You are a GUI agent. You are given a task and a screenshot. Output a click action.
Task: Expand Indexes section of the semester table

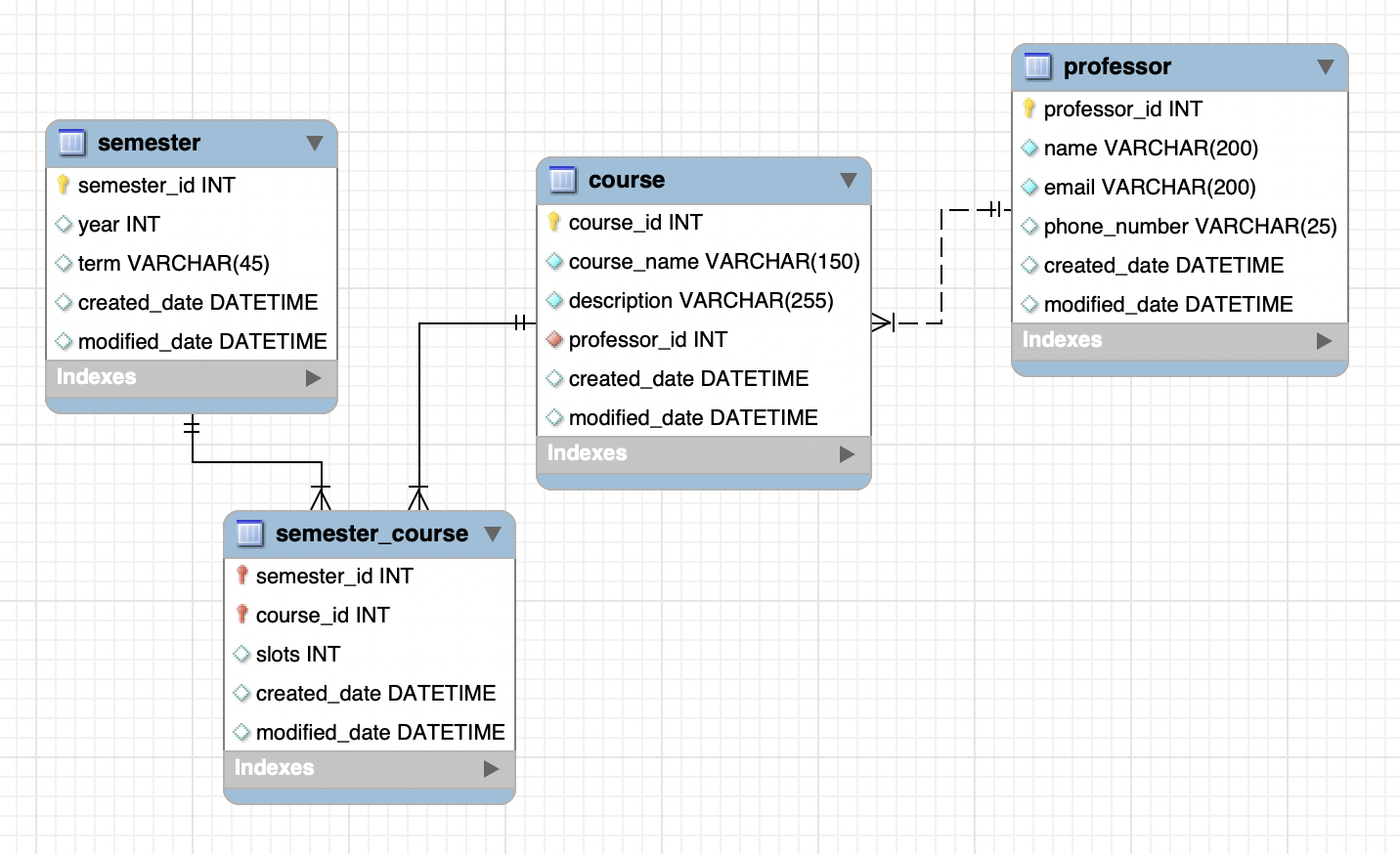click(313, 378)
